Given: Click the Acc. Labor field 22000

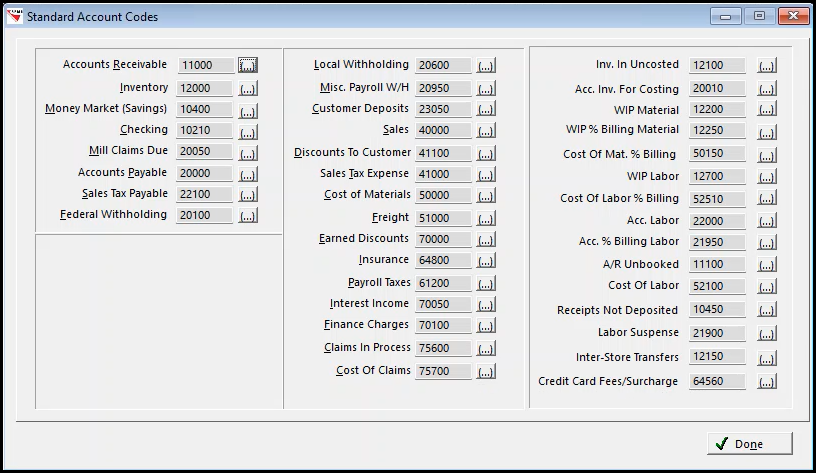Looking at the screenshot, I should (717, 221).
